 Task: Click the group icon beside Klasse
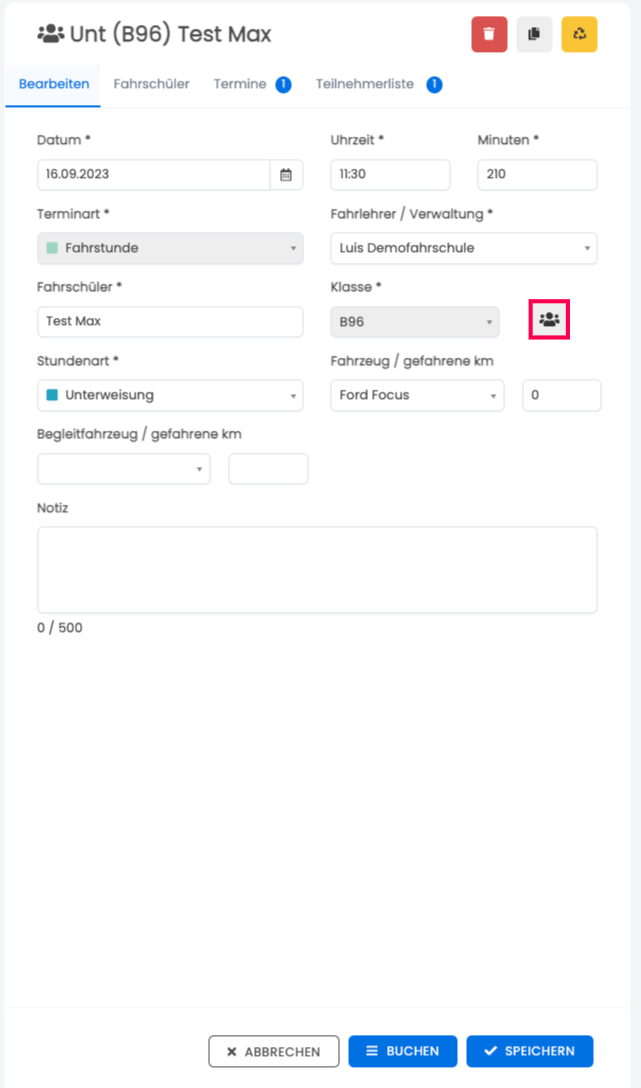pyautogui.click(x=549, y=320)
